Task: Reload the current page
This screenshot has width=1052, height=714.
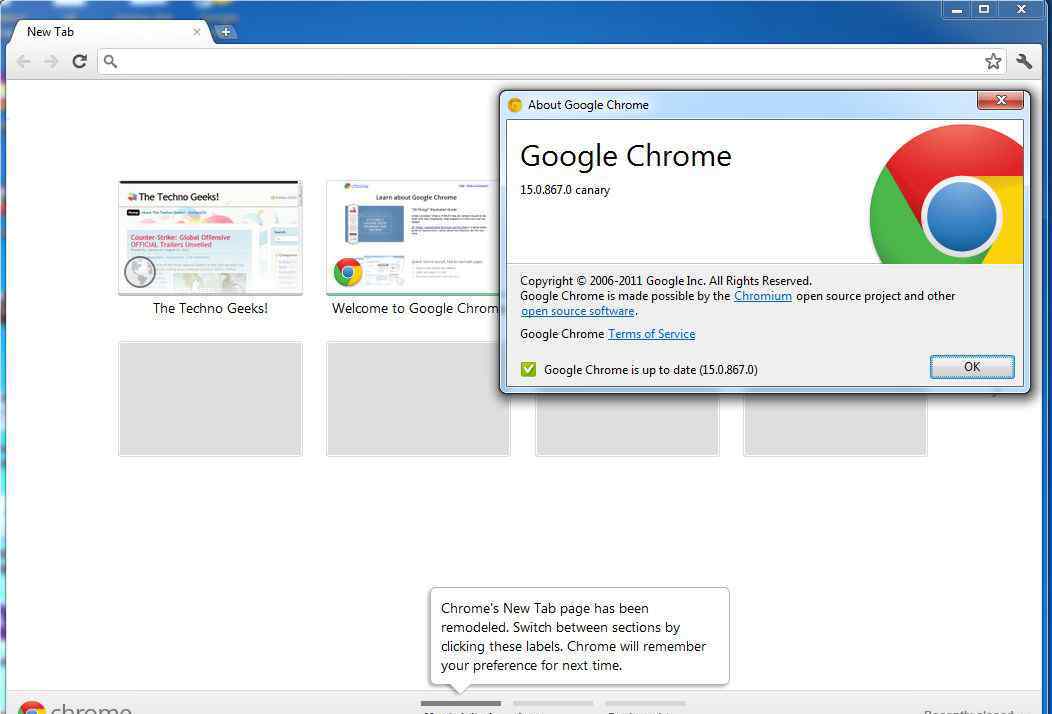Action: pos(79,62)
